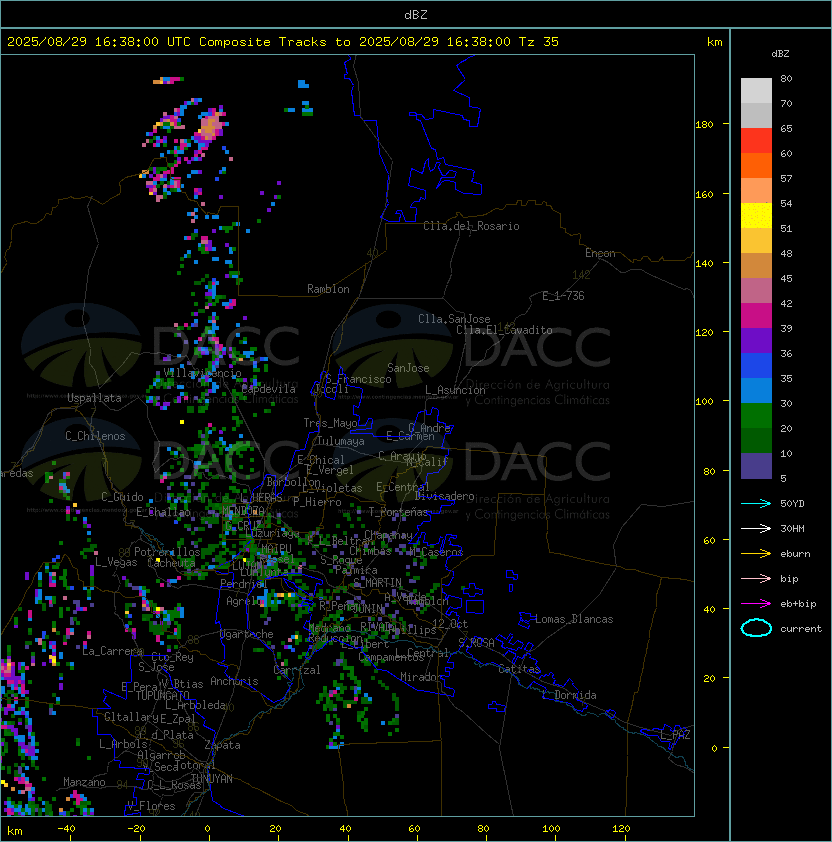Viewport: 832px width, 842px height.
Task: Pick the bright orange 60 dBZ swatch
Action: 756,165
